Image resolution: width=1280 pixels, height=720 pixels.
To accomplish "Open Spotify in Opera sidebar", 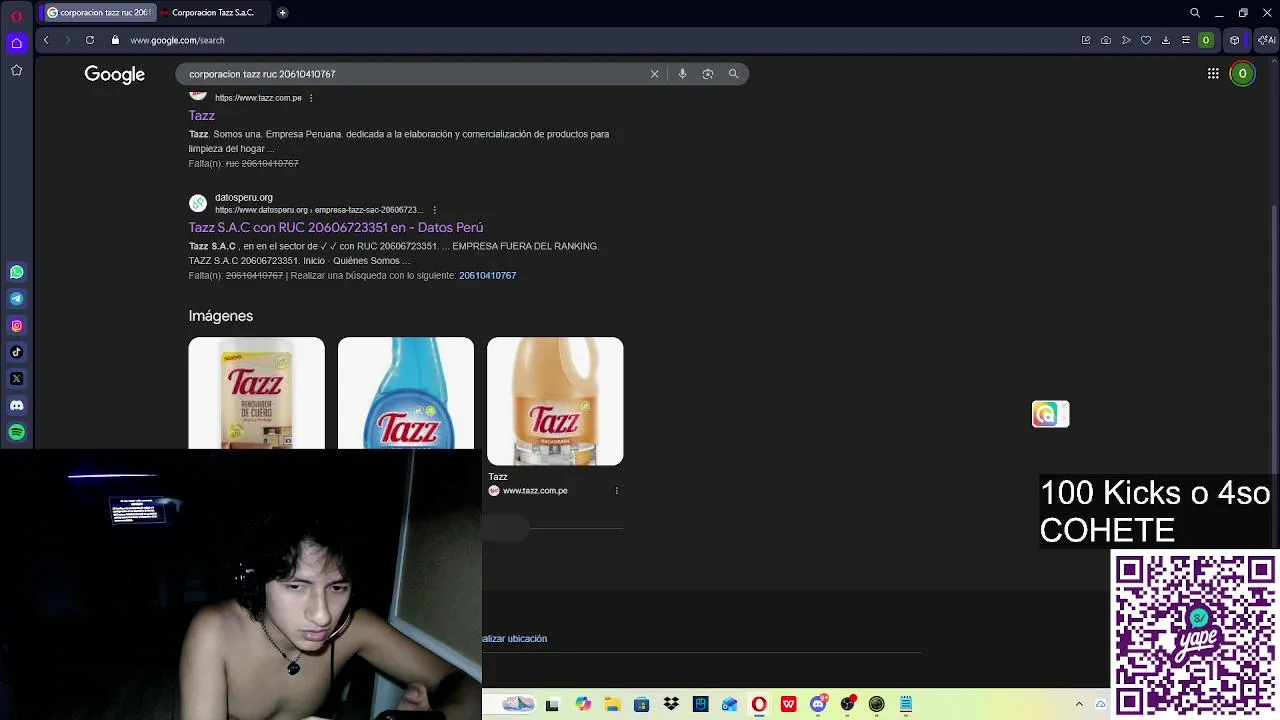I will (x=16, y=432).
